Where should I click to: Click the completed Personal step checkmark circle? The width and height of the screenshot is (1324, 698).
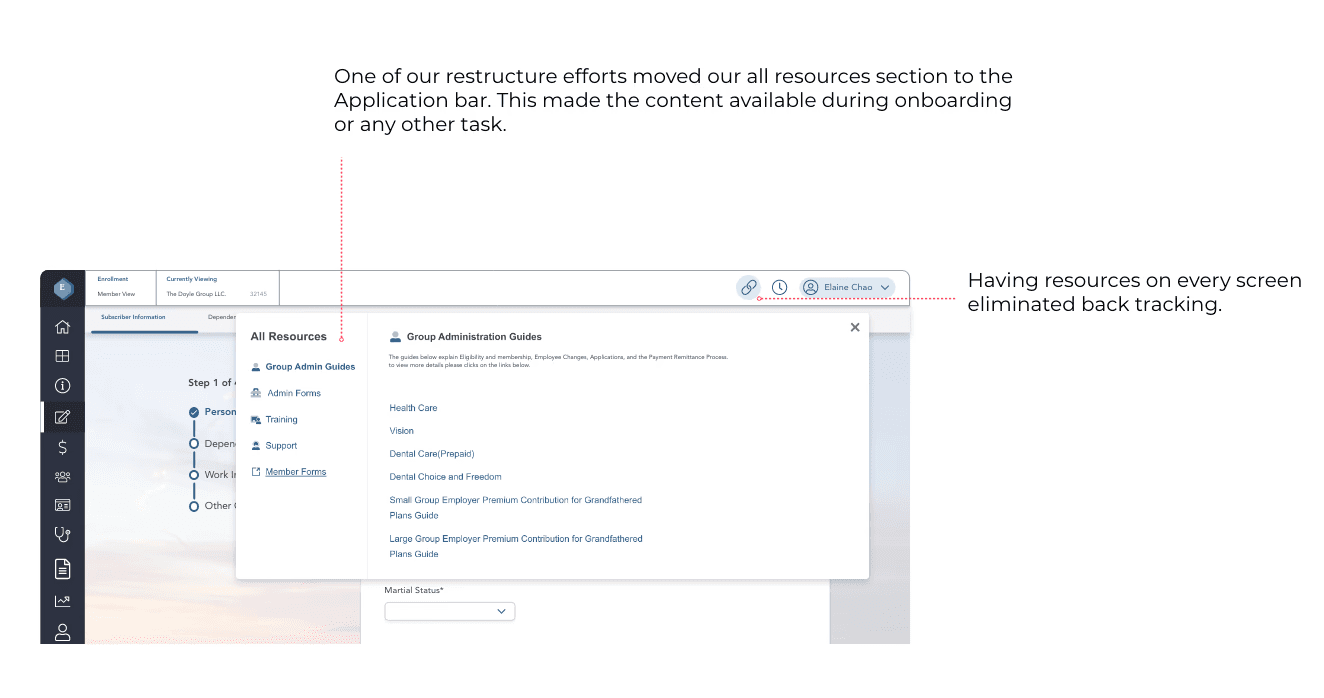point(194,412)
